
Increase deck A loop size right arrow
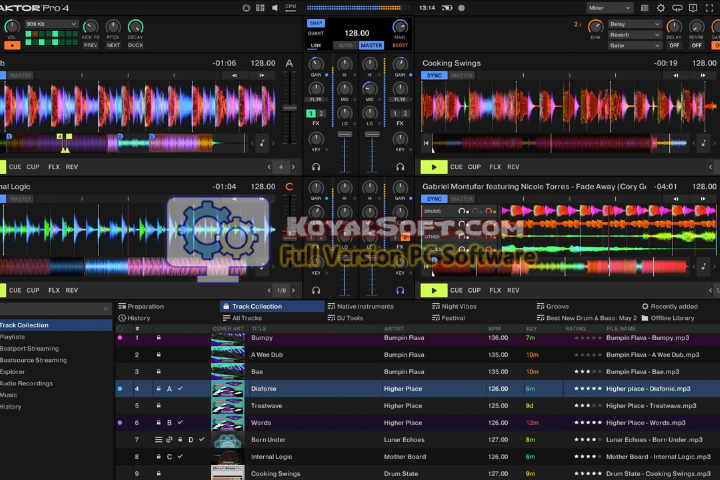tap(293, 167)
